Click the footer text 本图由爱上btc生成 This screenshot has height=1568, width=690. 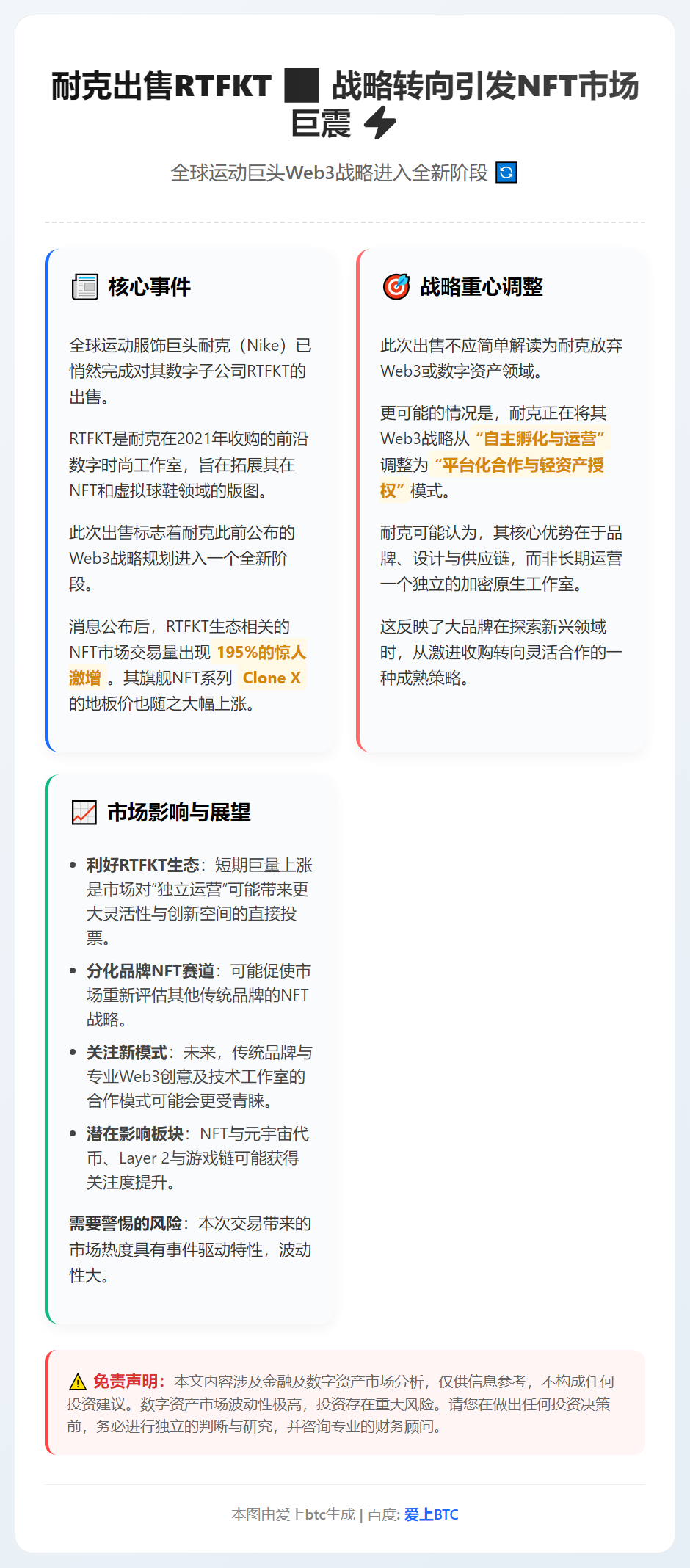pos(293,1514)
